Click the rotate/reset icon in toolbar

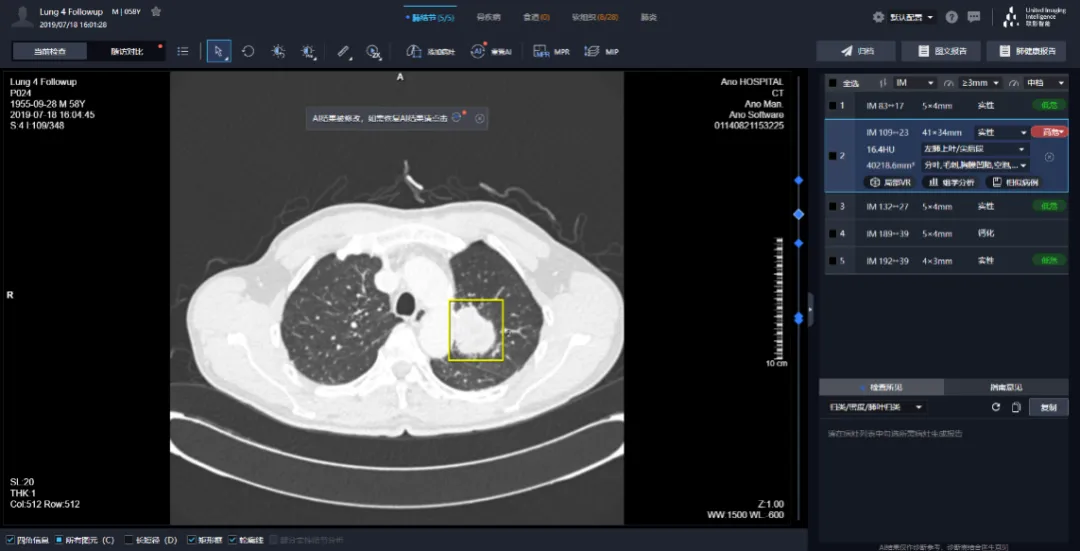[x=248, y=51]
